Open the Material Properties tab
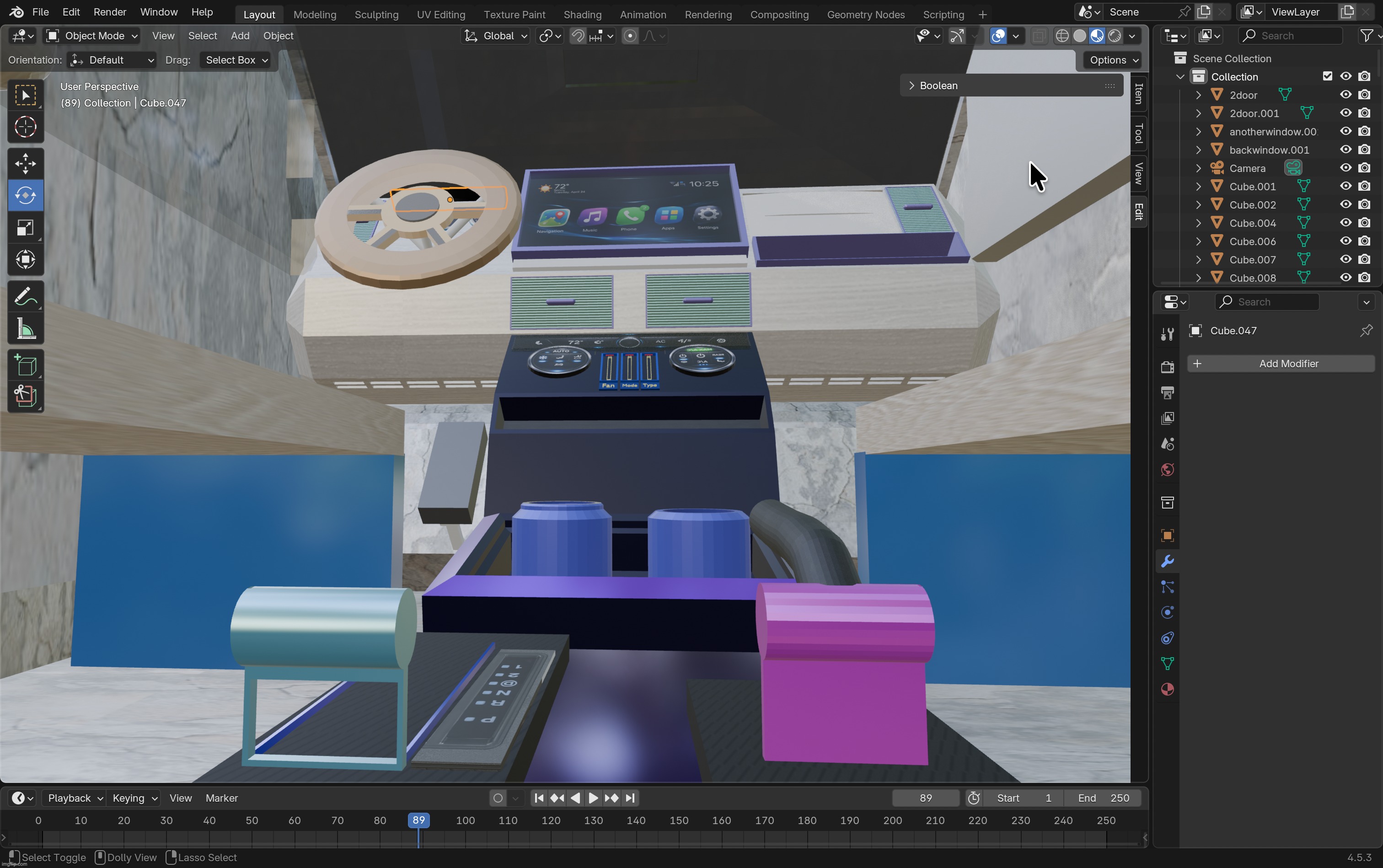Image resolution: width=1383 pixels, height=868 pixels. tap(1167, 689)
